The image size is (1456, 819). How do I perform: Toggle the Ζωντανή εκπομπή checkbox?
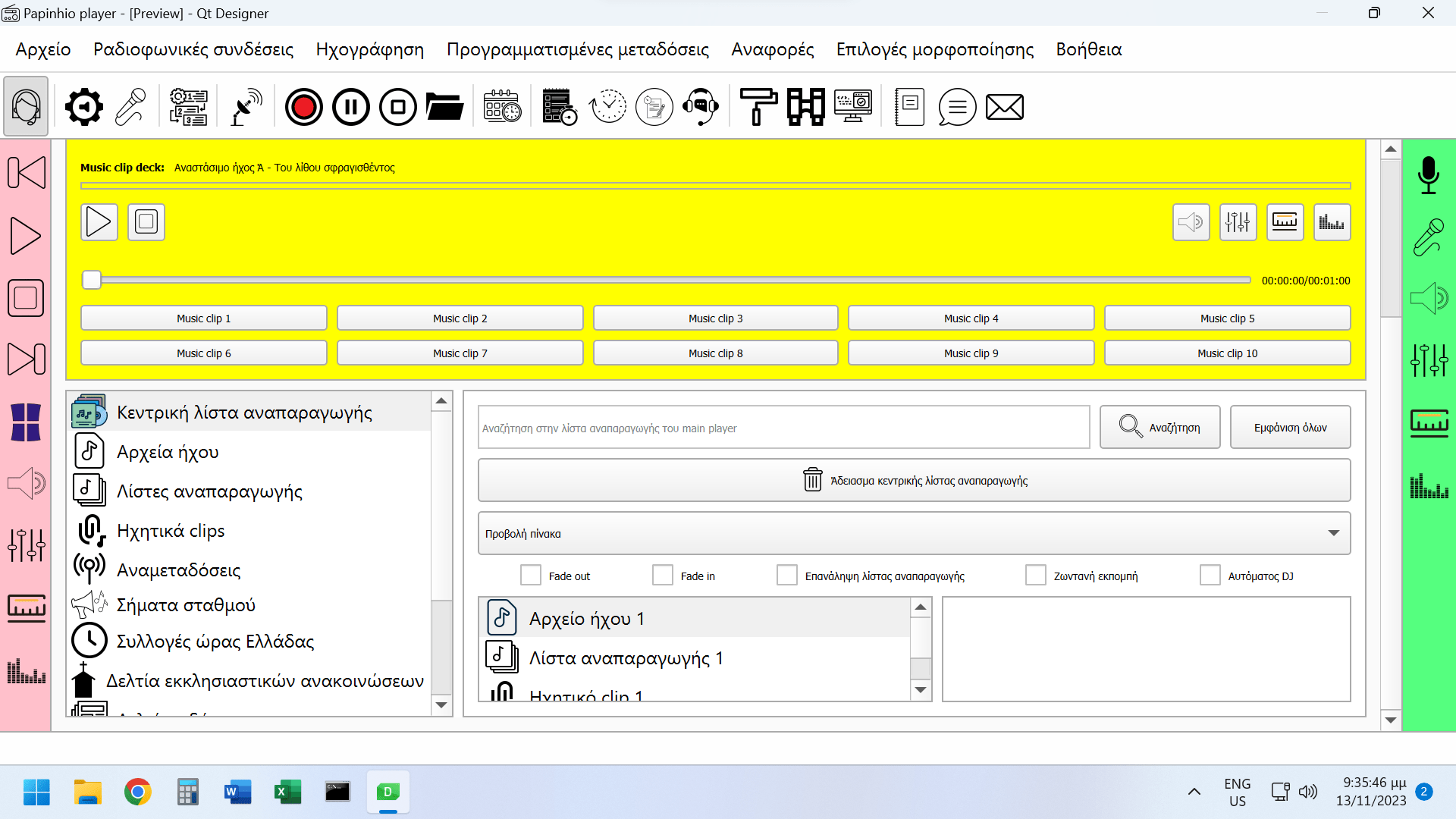click(1035, 576)
